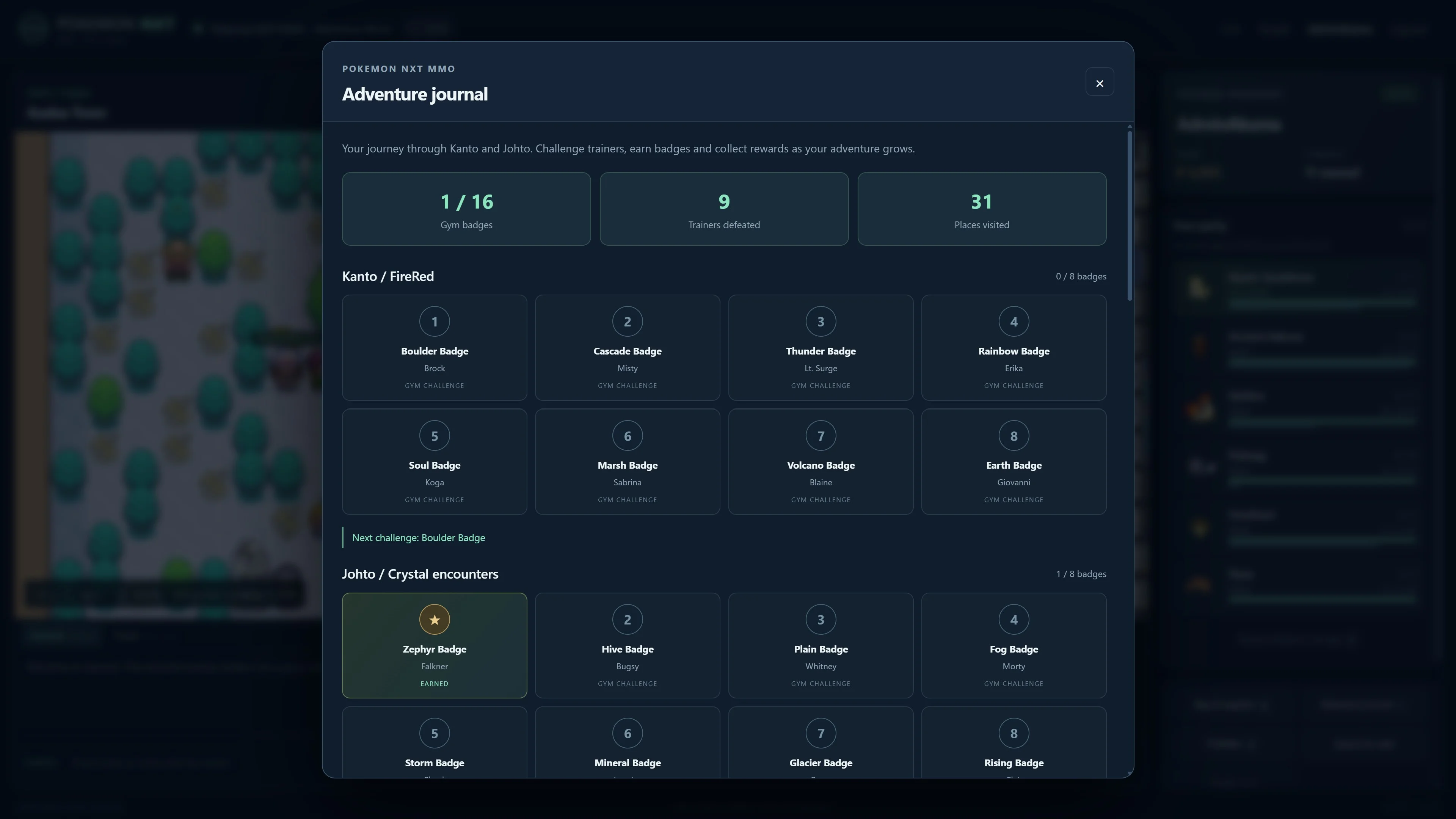
Task: Click the POKEMON NXT MMO header label
Action: coord(399,68)
